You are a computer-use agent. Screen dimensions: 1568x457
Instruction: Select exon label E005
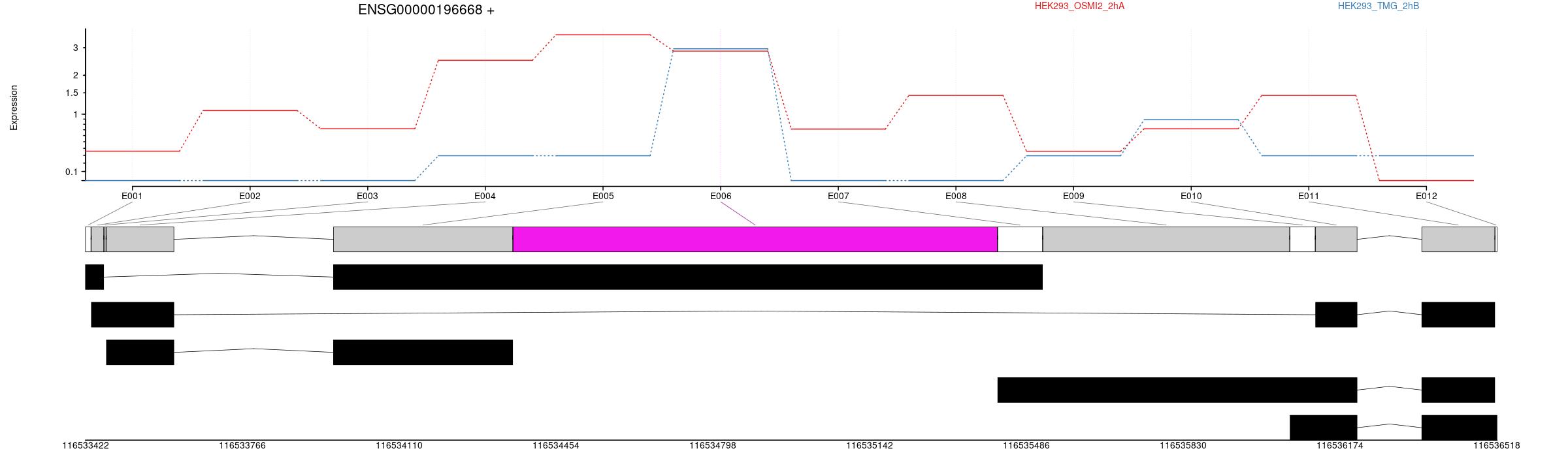[603, 196]
